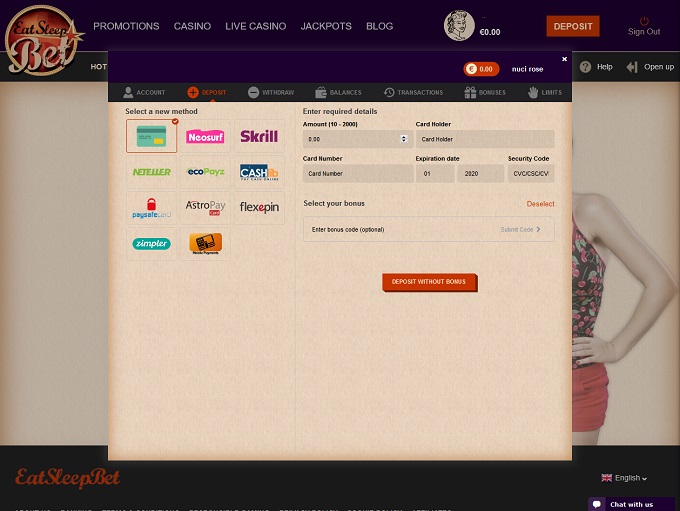
Task: Click the Deselect bonus link
Action: pyautogui.click(x=540, y=204)
